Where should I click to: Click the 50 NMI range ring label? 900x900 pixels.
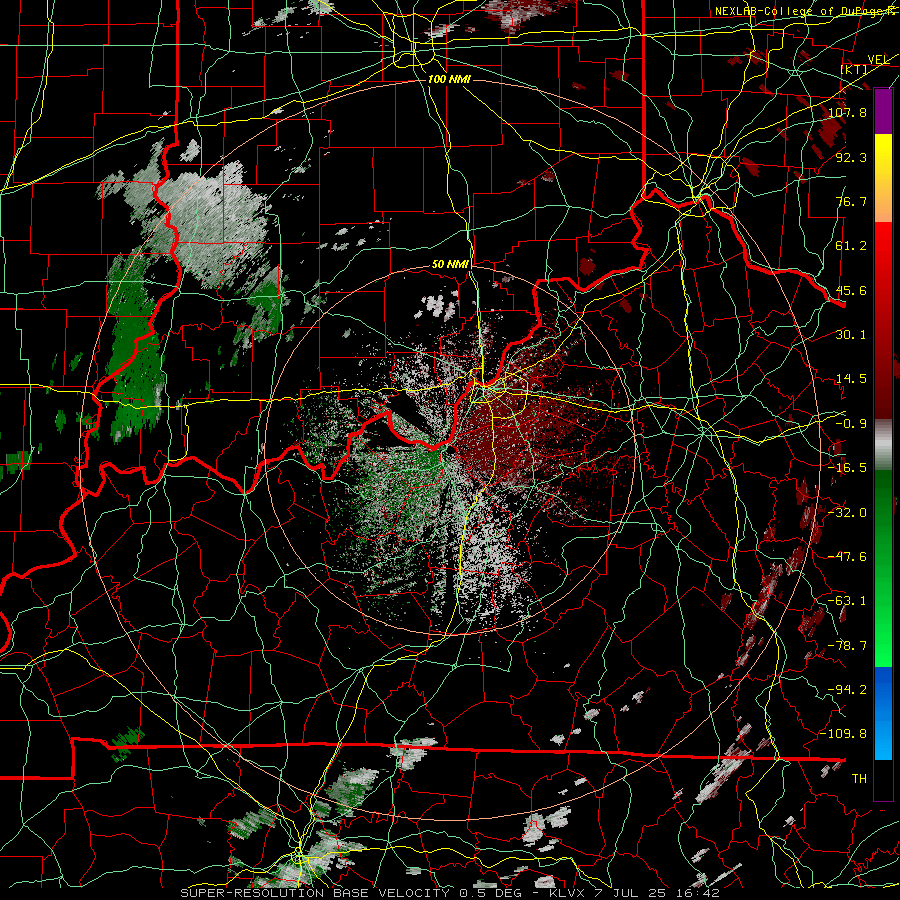451,265
